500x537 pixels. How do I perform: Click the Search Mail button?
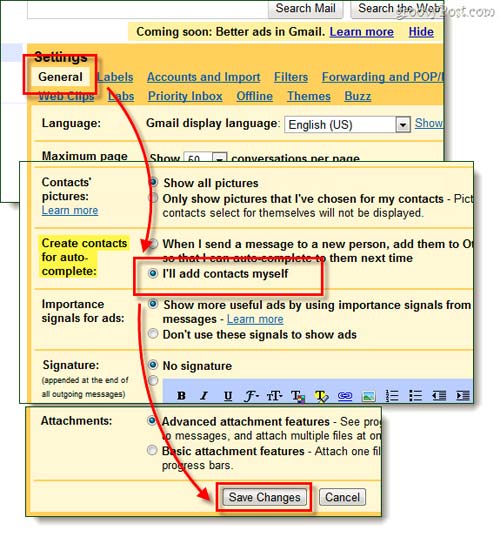pos(305,8)
